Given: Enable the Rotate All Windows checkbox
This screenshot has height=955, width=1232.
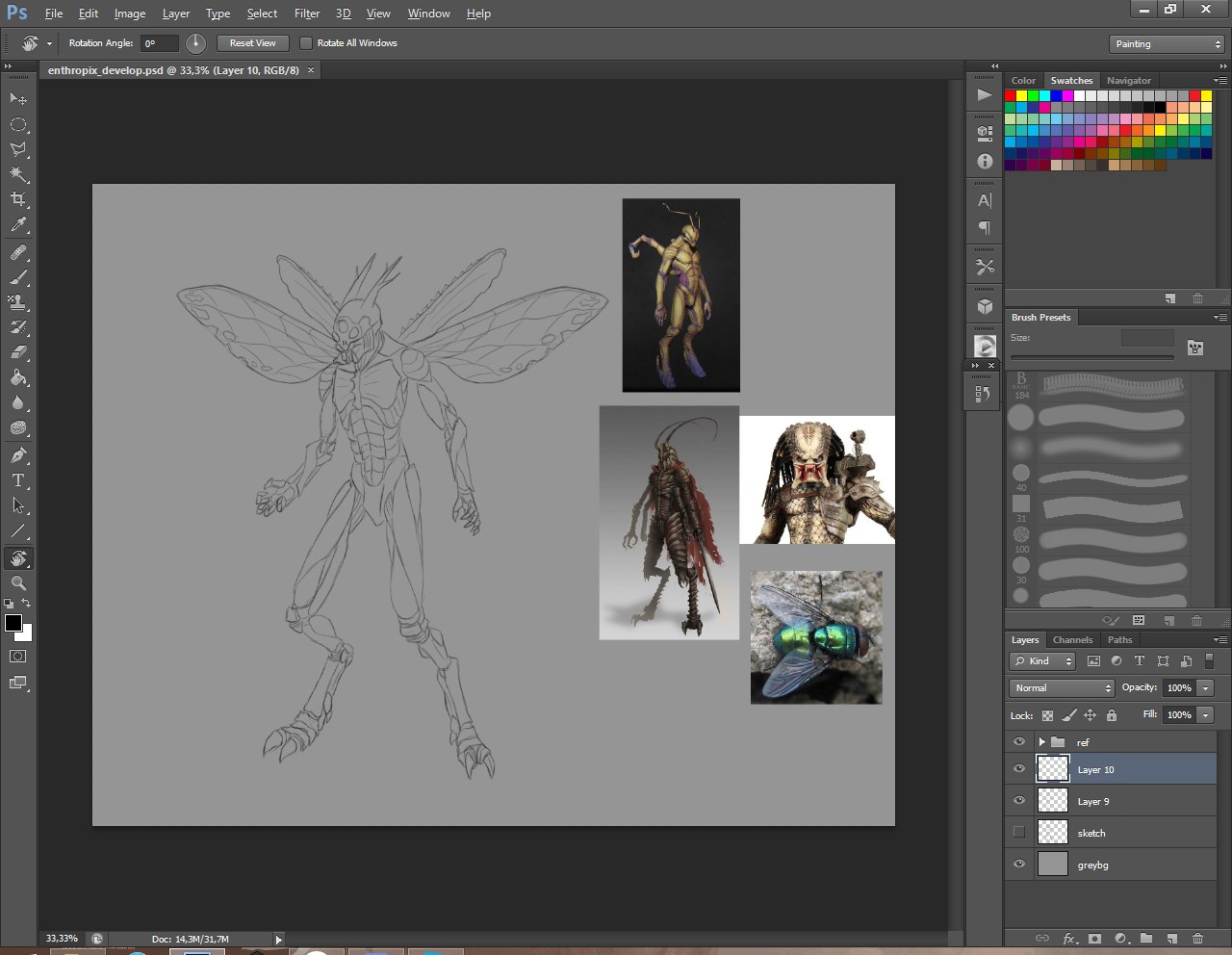Looking at the screenshot, I should coord(306,43).
